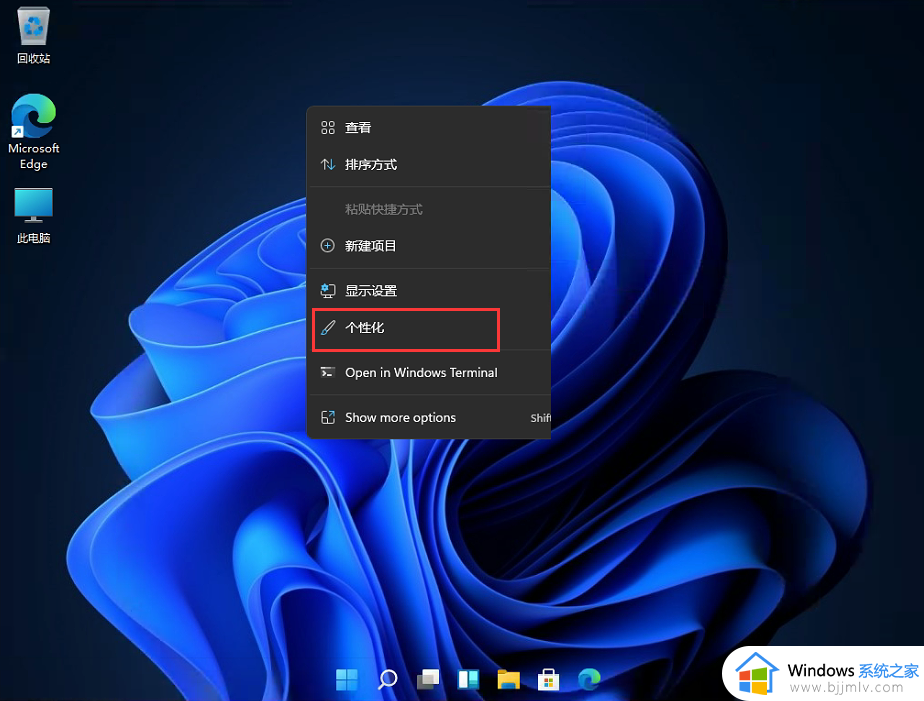The height and width of the screenshot is (701, 924).
Task: Launch Microsoft Edge from the taskbar
Action: tap(589, 679)
